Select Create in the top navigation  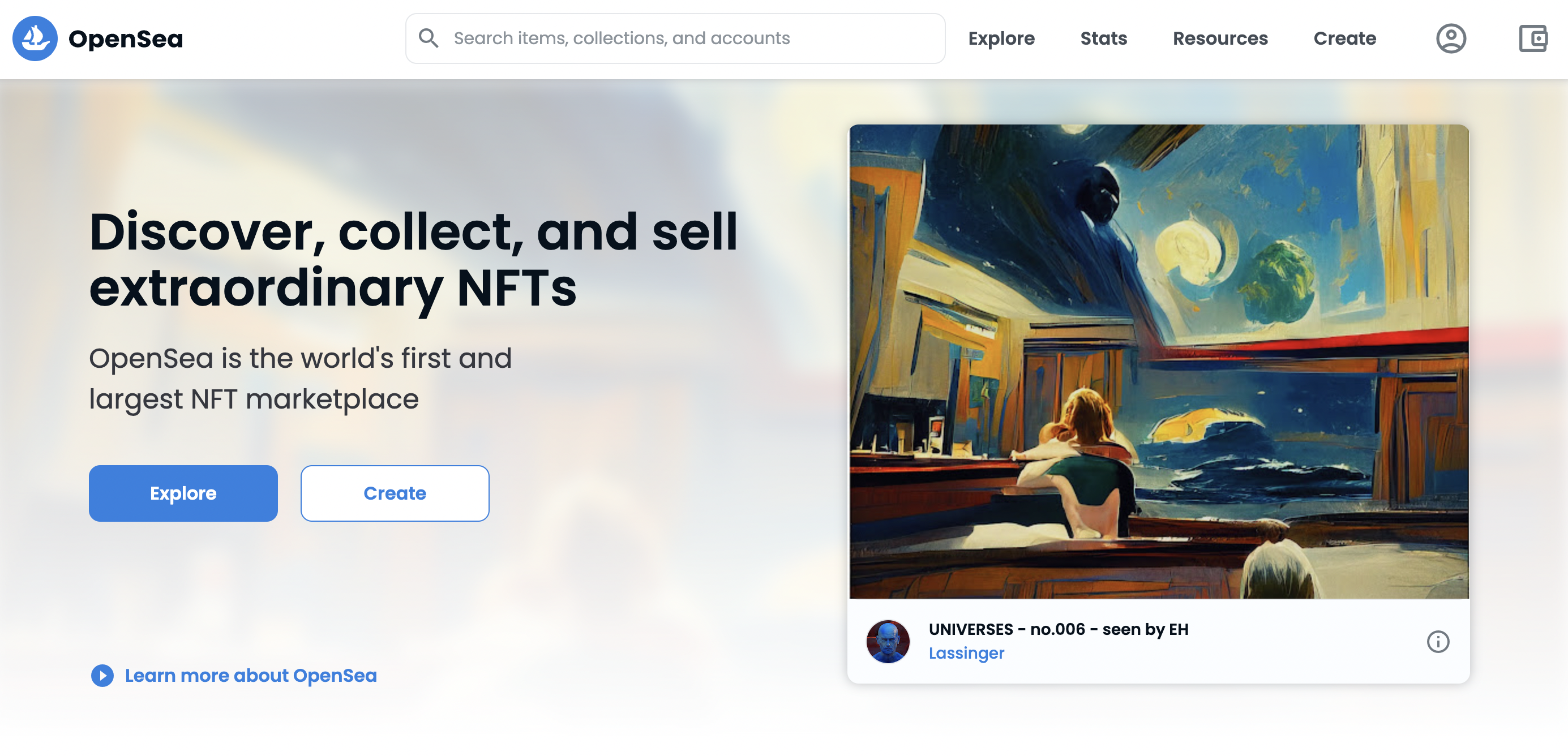coord(1344,38)
